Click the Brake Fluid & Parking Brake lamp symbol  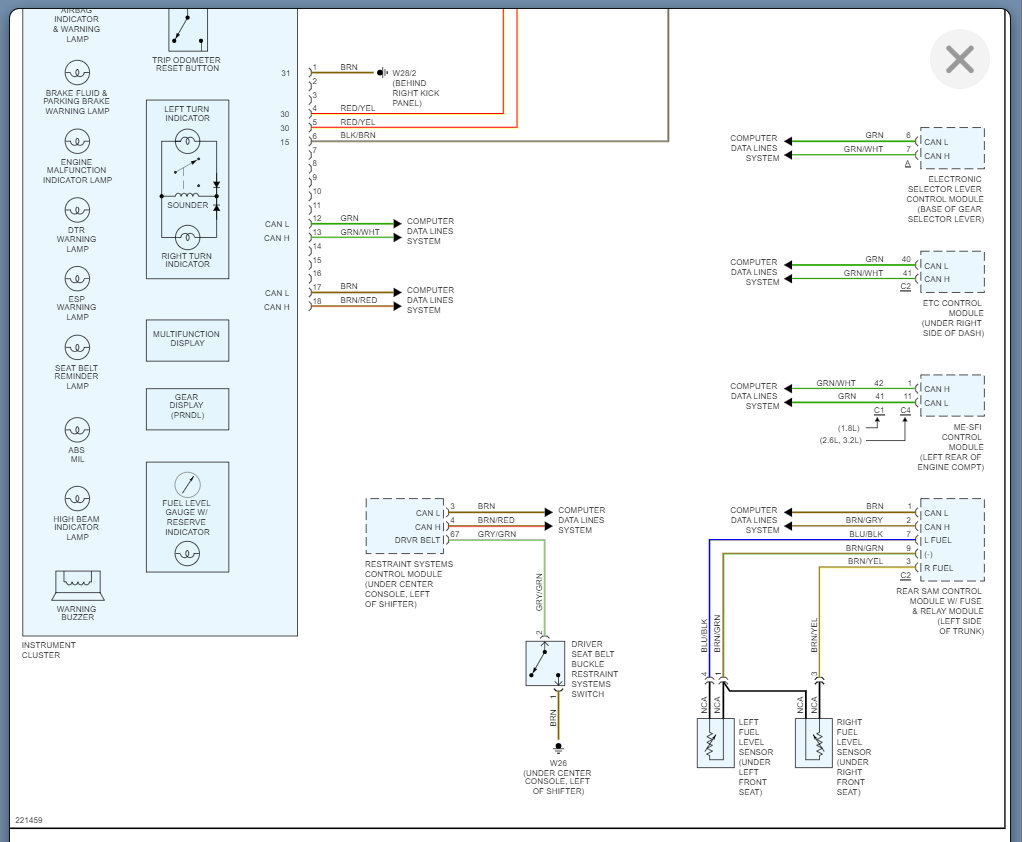77,72
